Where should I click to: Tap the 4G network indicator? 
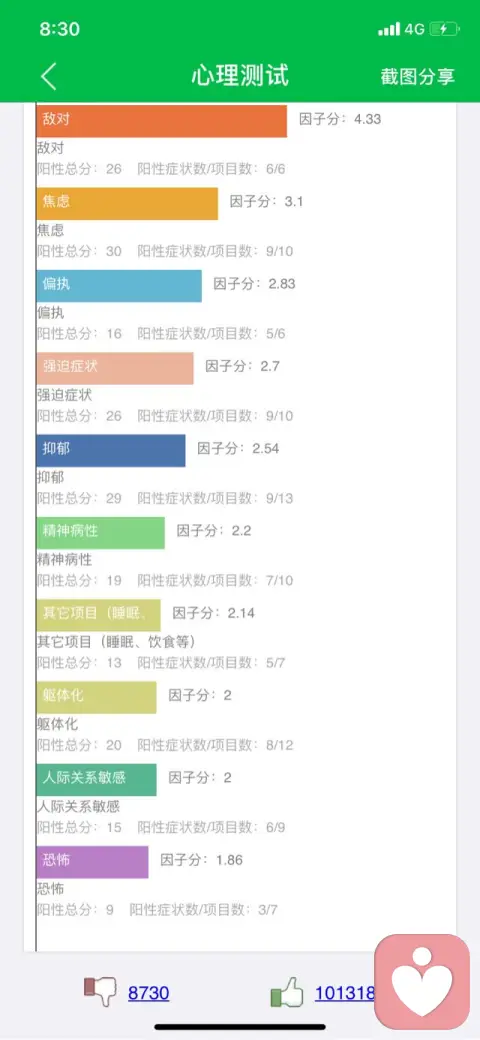coord(414,29)
